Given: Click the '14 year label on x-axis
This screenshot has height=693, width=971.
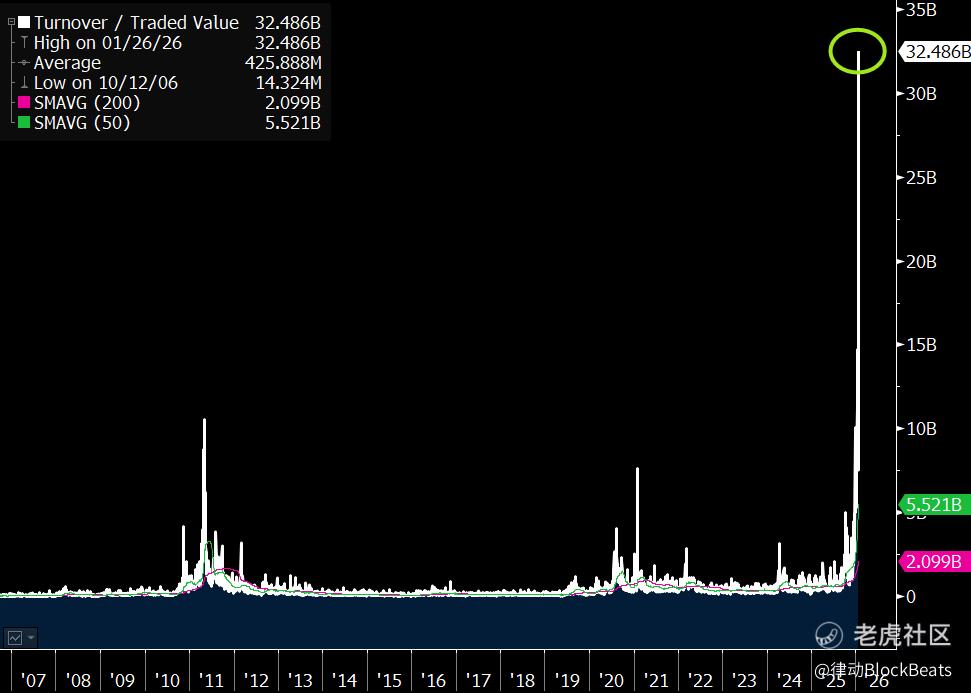Looking at the screenshot, I should (344, 681).
